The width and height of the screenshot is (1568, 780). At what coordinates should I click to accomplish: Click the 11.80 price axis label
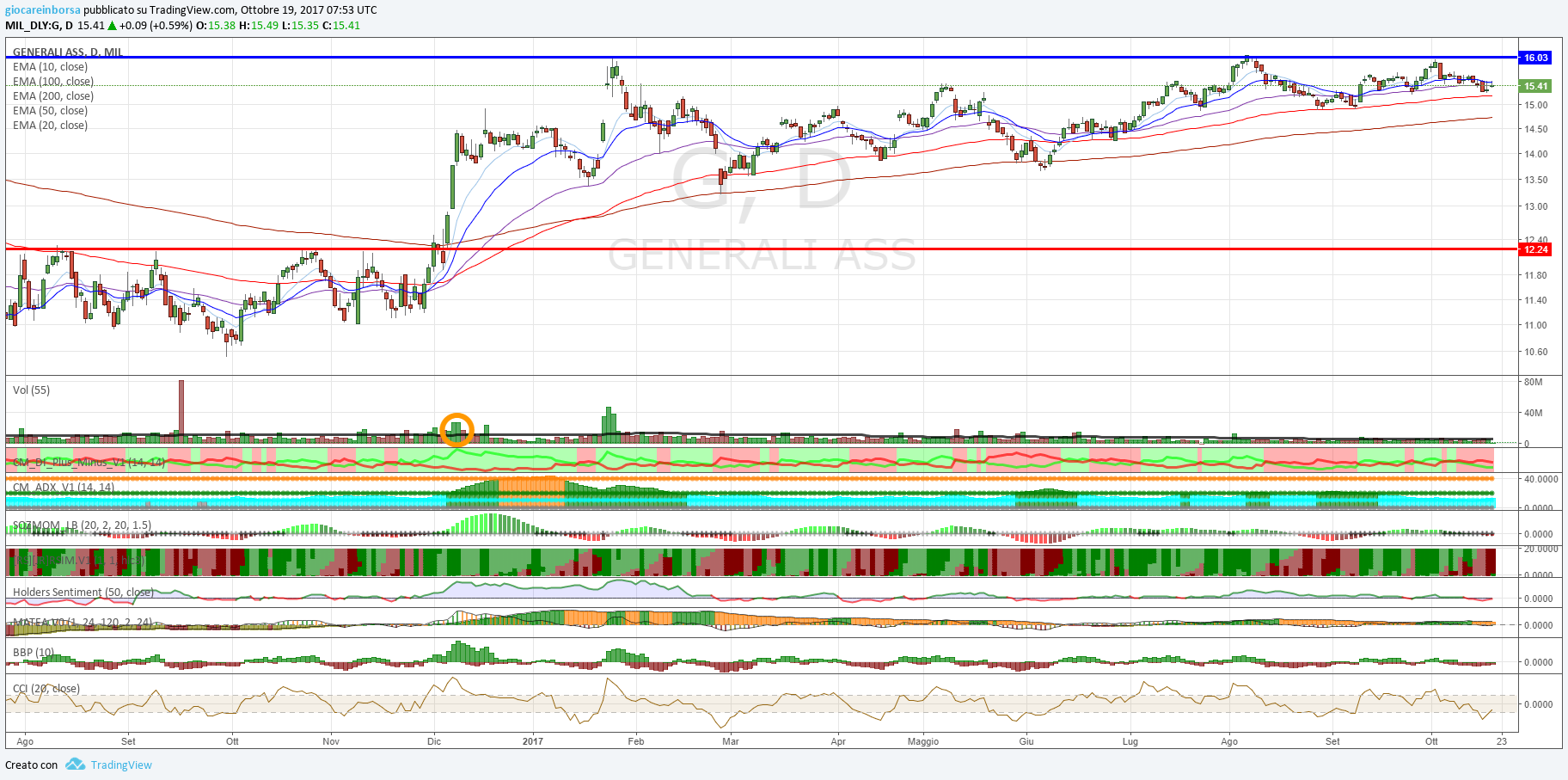click(x=1536, y=275)
